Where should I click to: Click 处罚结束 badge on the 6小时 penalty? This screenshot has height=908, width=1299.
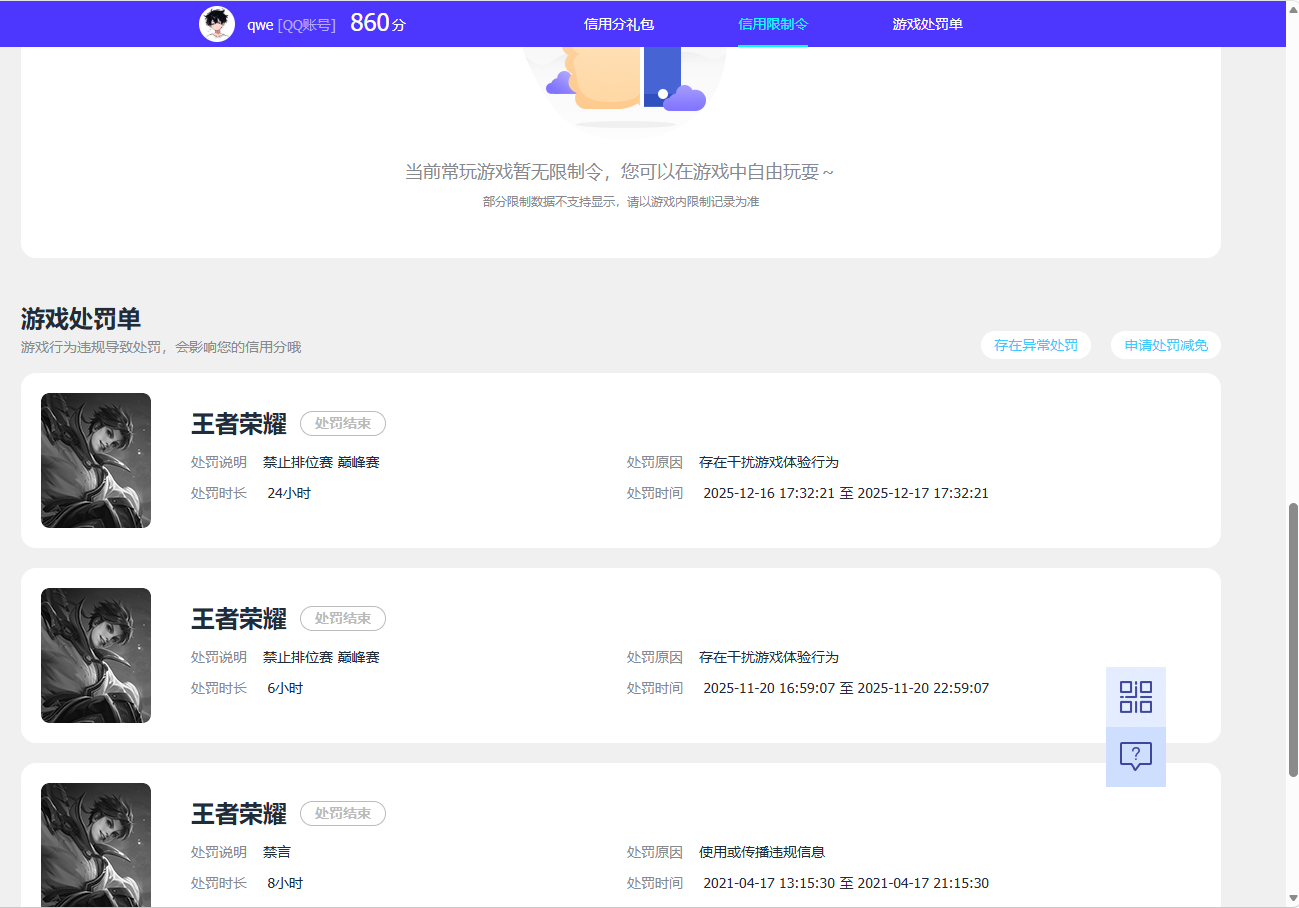(343, 619)
